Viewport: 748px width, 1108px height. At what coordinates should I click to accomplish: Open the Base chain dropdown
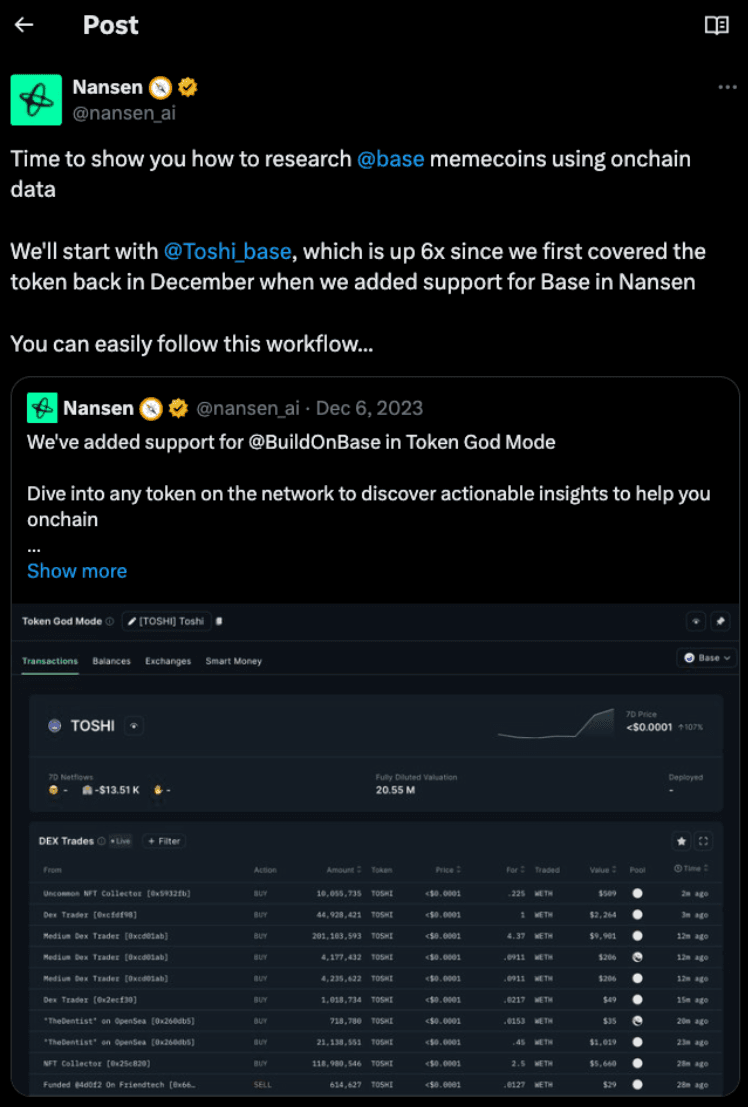tap(706, 658)
